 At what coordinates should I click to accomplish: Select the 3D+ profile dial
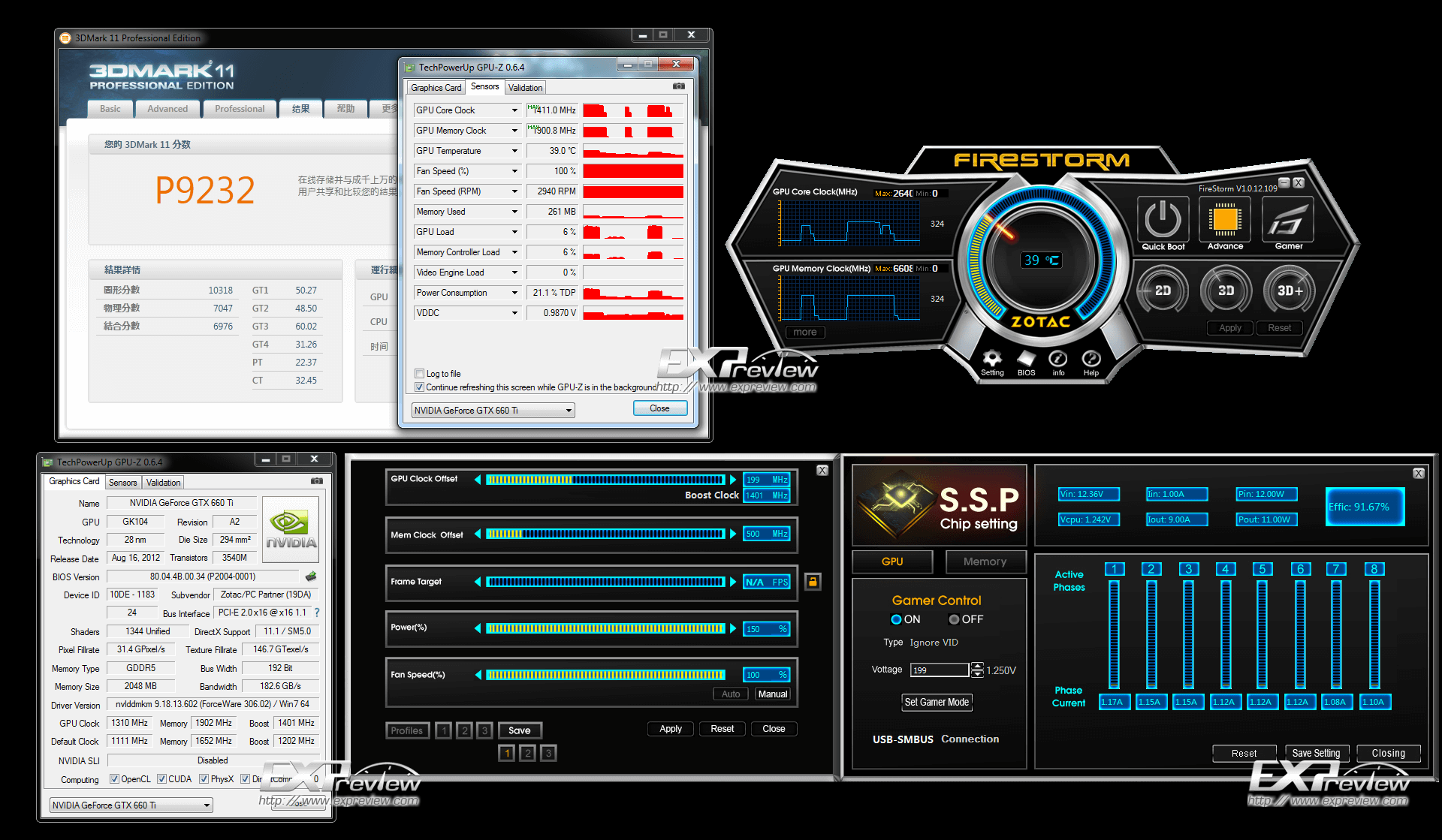tap(1289, 291)
